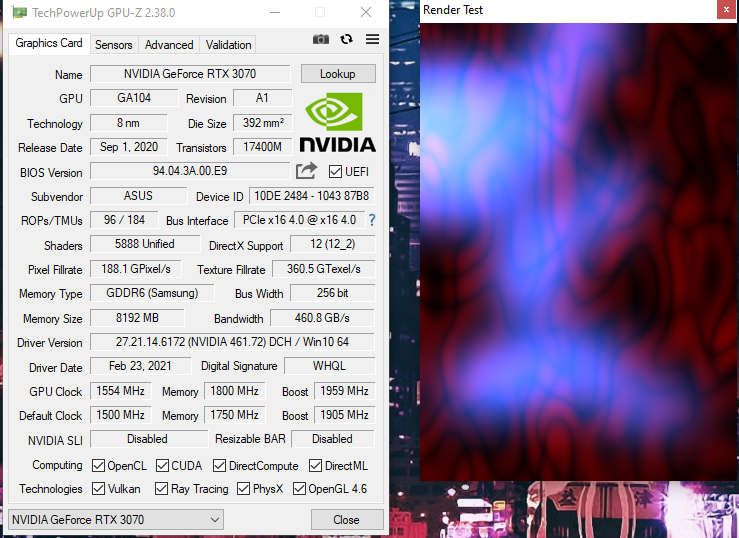This screenshot has height=538, width=739.
Task: Click the GPU Clock Boost value 1959 MHz
Action: pyautogui.click(x=345, y=391)
